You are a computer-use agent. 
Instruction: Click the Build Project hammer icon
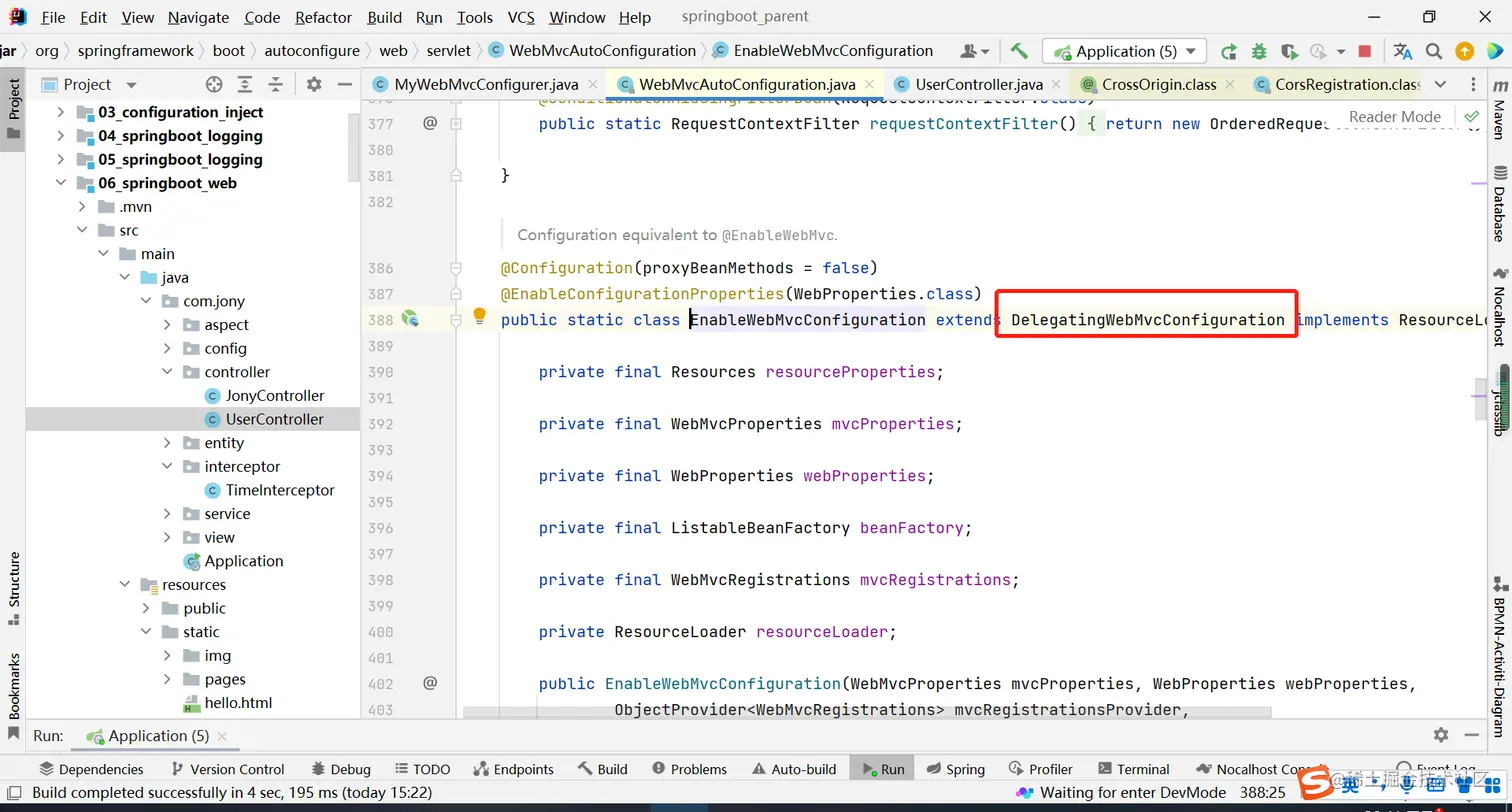(x=1019, y=51)
